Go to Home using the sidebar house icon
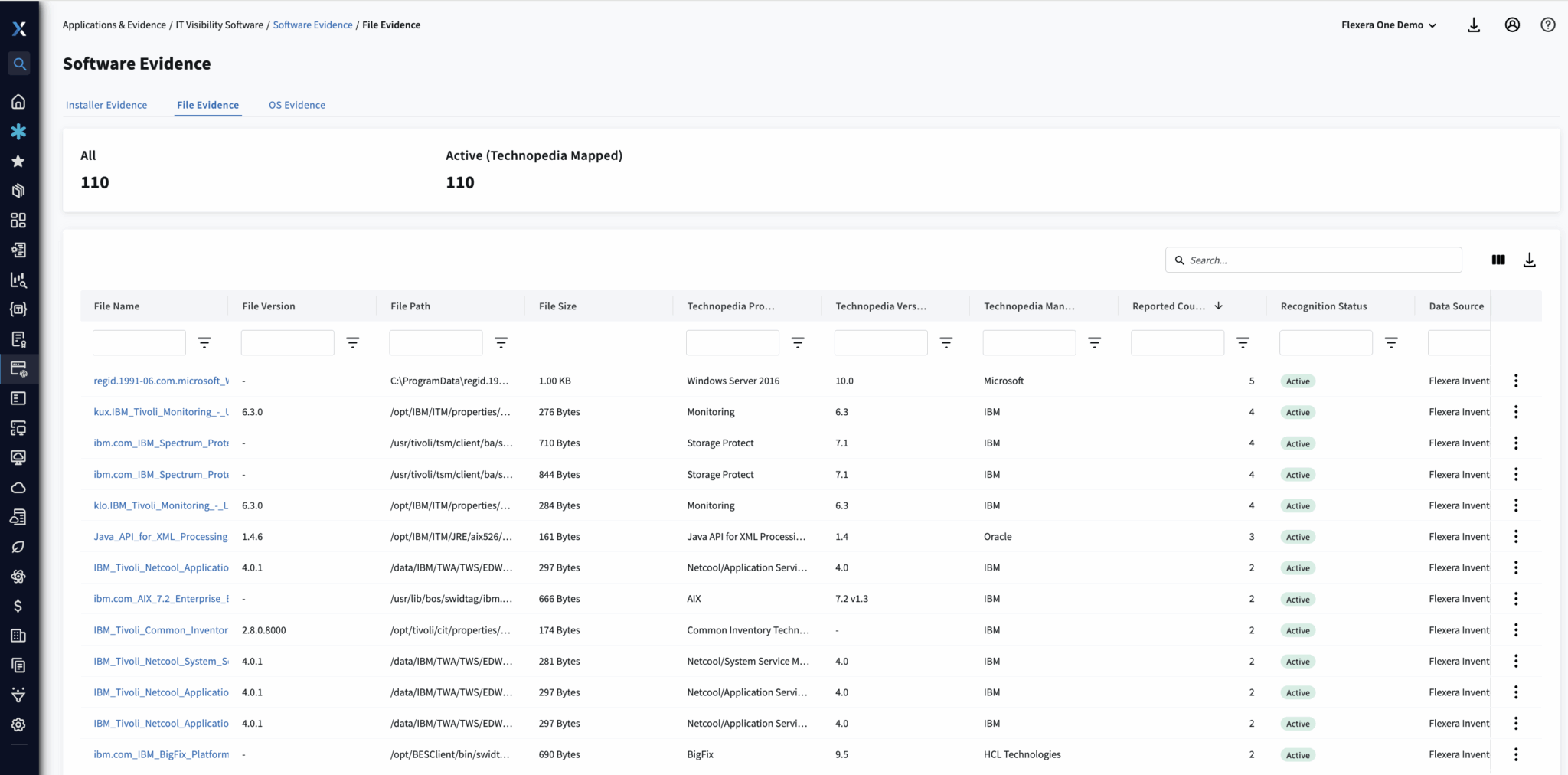 pyautogui.click(x=19, y=102)
